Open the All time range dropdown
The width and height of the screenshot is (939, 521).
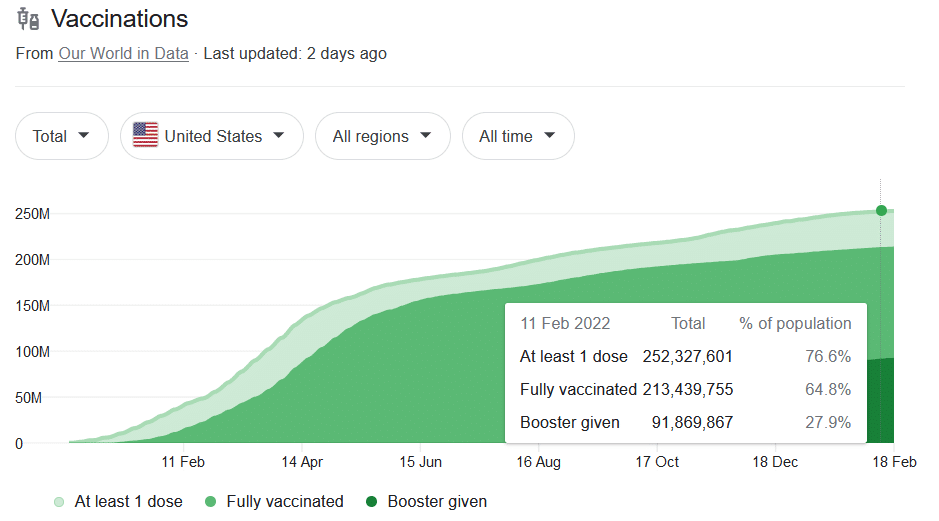tap(517, 136)
